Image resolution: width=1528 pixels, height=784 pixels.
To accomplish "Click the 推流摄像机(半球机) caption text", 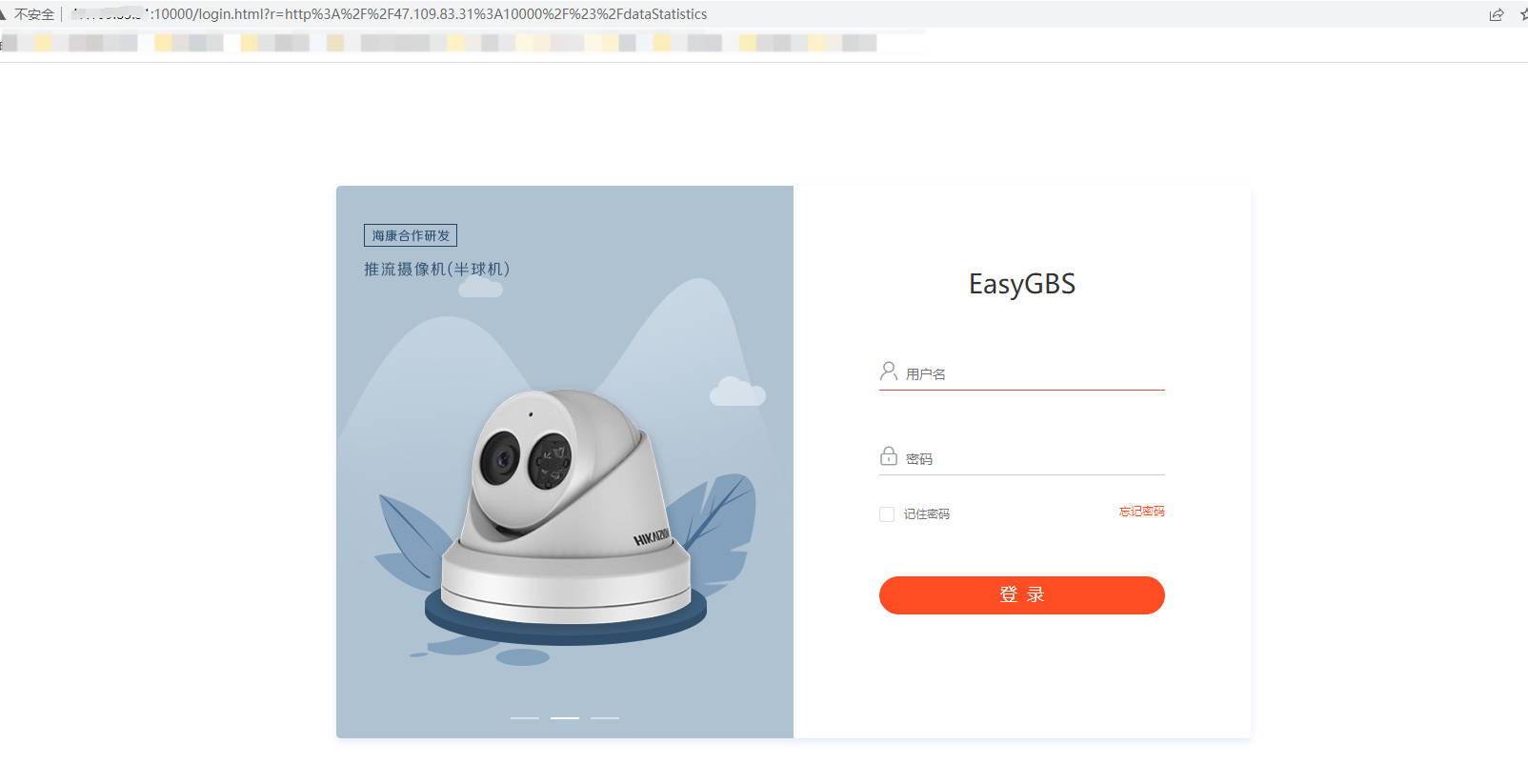I will coord(436,270).
